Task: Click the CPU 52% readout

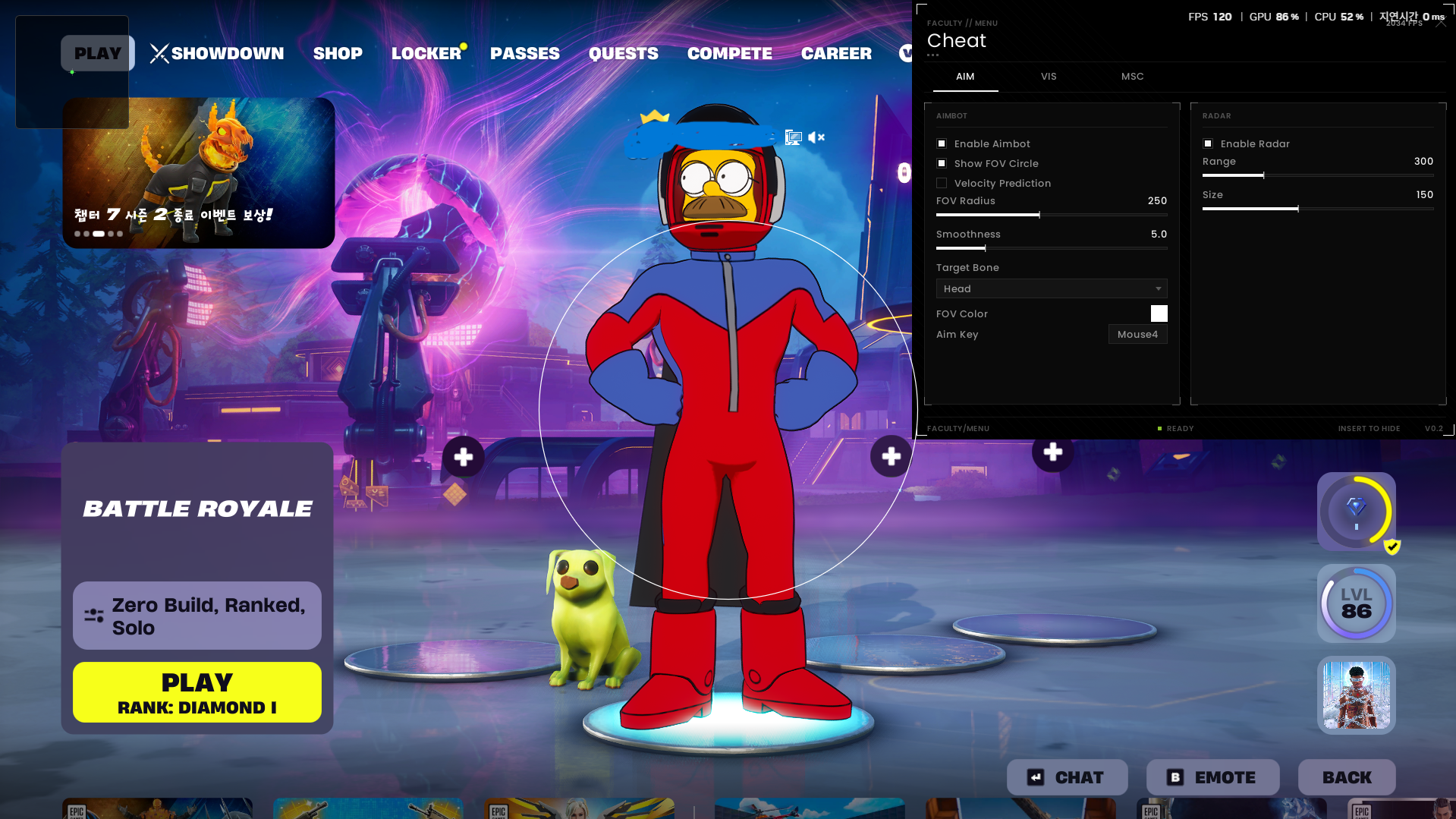Action: pyautogui.click(x=1339, y=17)
